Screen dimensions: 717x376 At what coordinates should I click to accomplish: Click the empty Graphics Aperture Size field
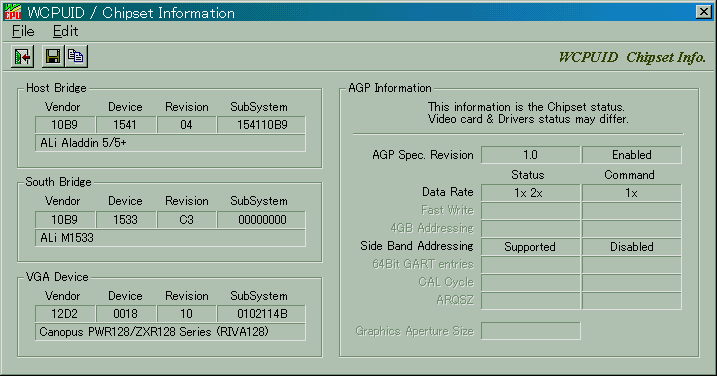pyautogui.click(x=530, y=331)
